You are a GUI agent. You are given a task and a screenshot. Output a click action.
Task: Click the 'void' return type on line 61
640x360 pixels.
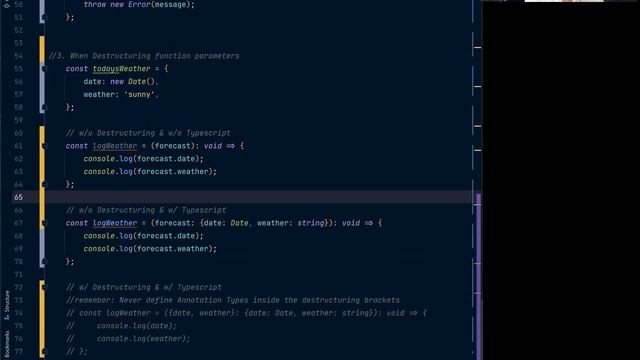[x=213, y=146]
